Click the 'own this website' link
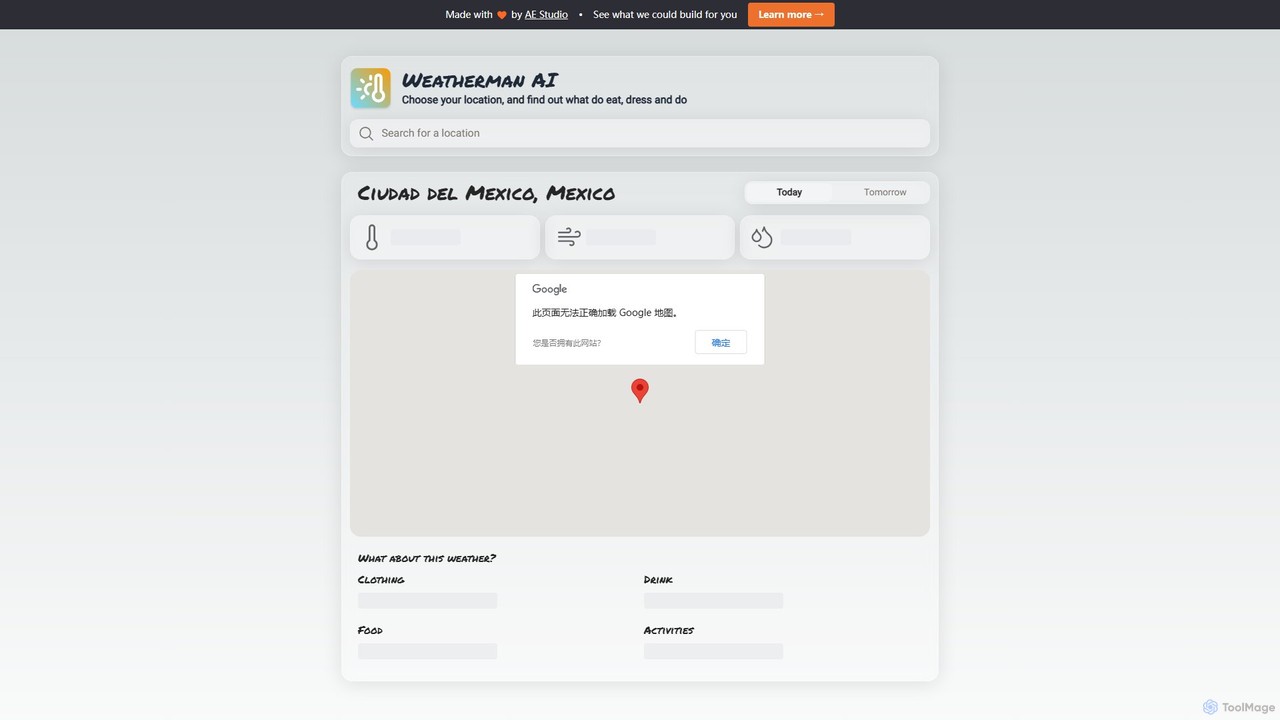Viewport: 1280px width, 720px height. [x=567, y=343]
